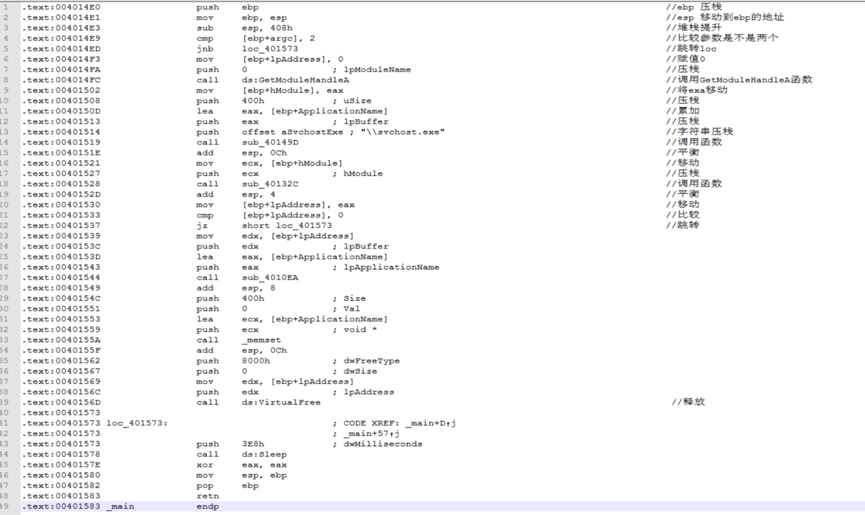The width and height of the screenshot is (865, 515).
Task: Select the sub_4010EA call target
Action: pos(270,277)
